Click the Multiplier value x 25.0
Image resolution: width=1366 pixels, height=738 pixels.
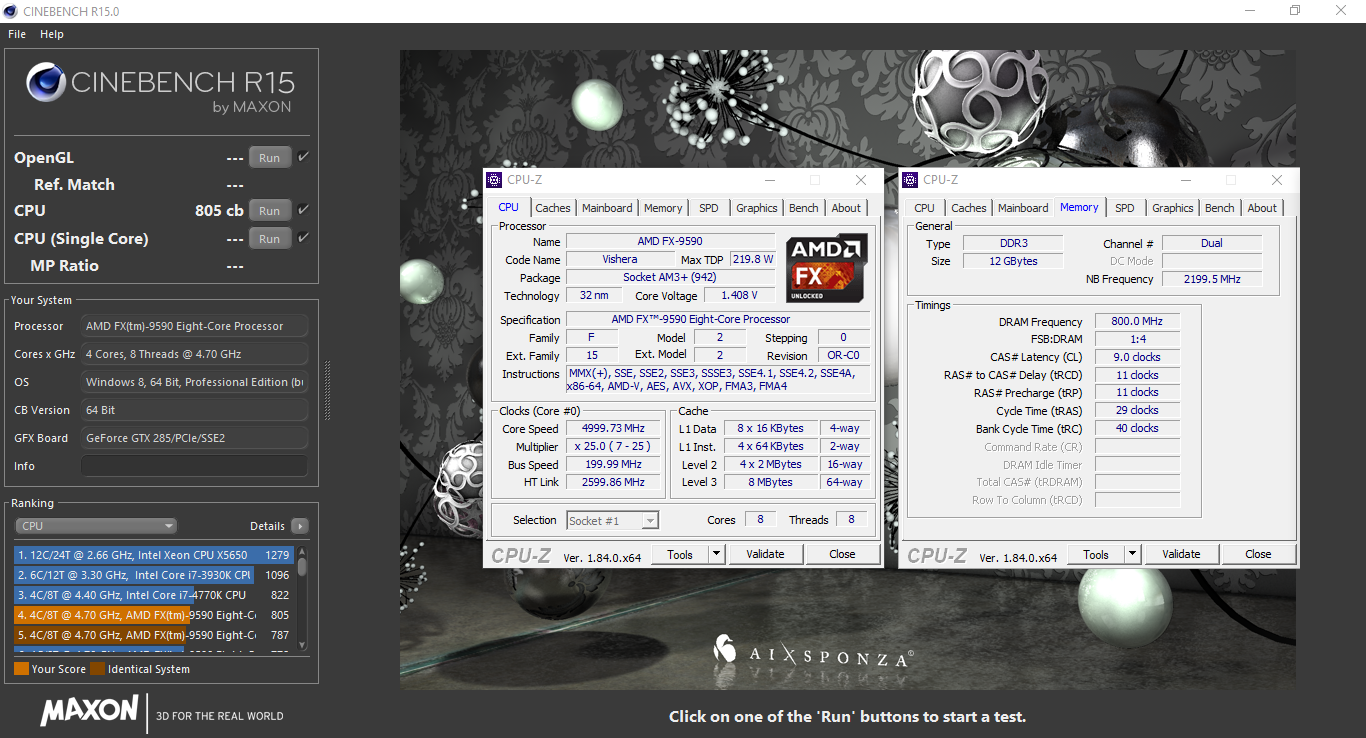click(x=613, y=447)
